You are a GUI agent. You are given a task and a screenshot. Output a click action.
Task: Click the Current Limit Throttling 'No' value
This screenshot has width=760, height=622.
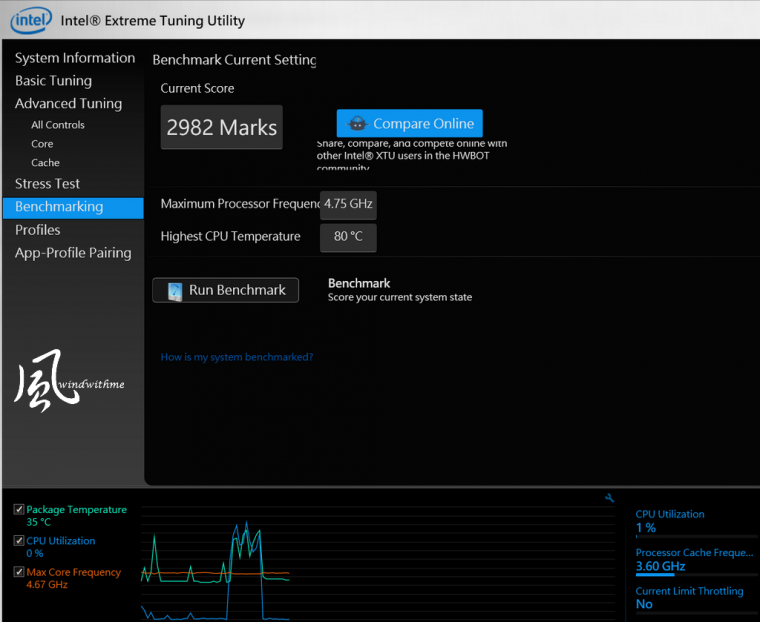[644, 604]
